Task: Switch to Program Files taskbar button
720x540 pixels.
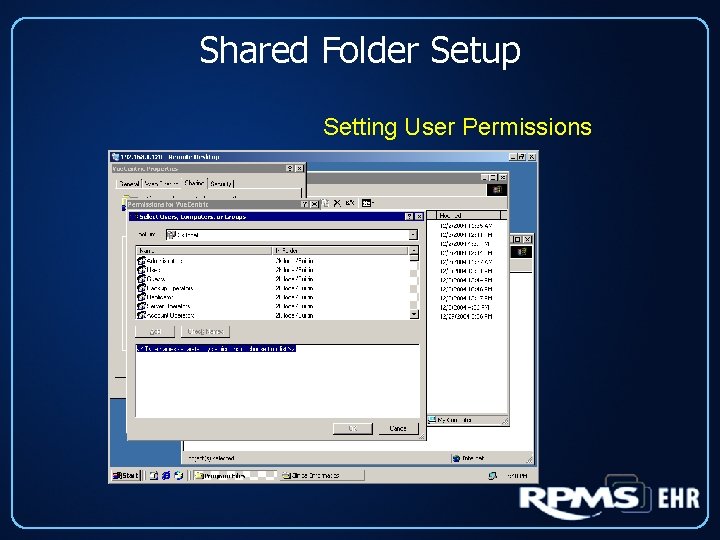Action: click(x=235, y=475)
